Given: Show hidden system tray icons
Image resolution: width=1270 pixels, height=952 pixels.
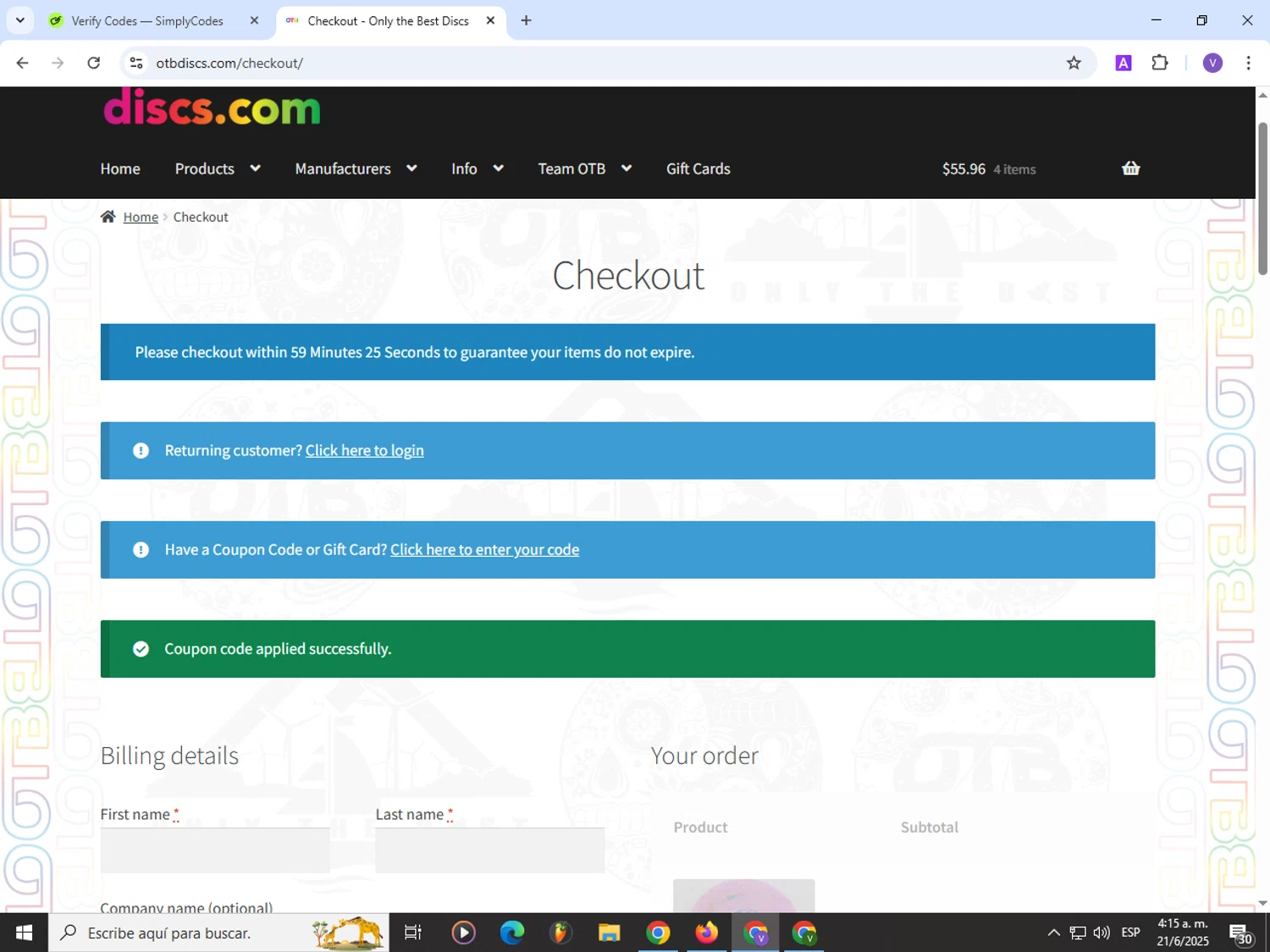Looking at the screenshot, I should (x=1053, y=933).
